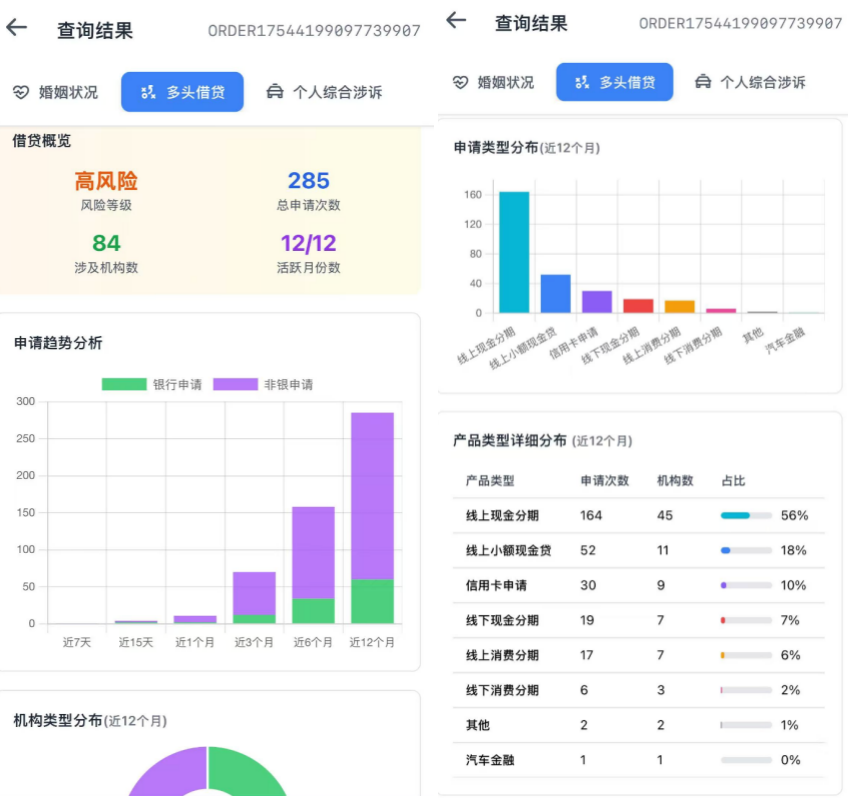Click the 机构类型分布 heading
Screen dimensions: 850x806
(x=58, y=720)
